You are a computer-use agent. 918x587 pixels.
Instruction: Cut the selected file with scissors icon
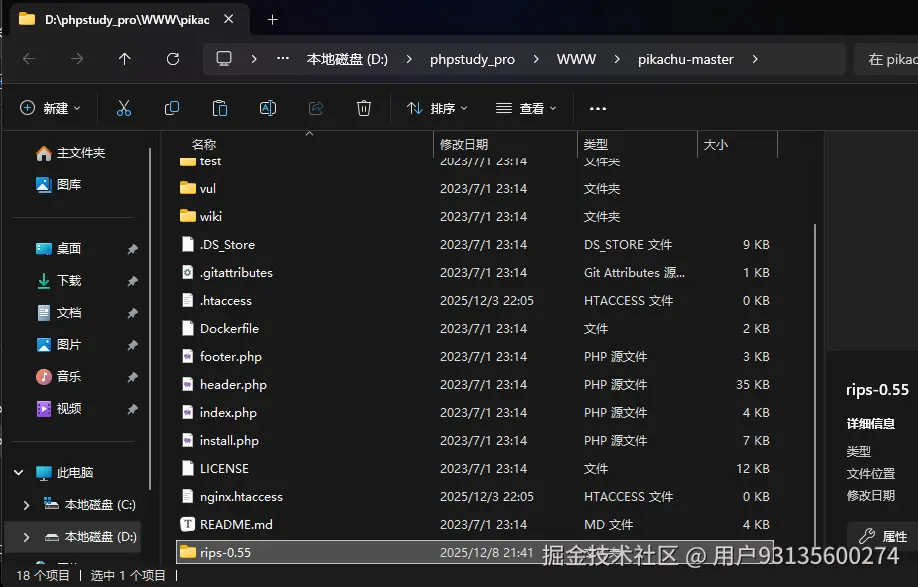(x=123, y=108)
